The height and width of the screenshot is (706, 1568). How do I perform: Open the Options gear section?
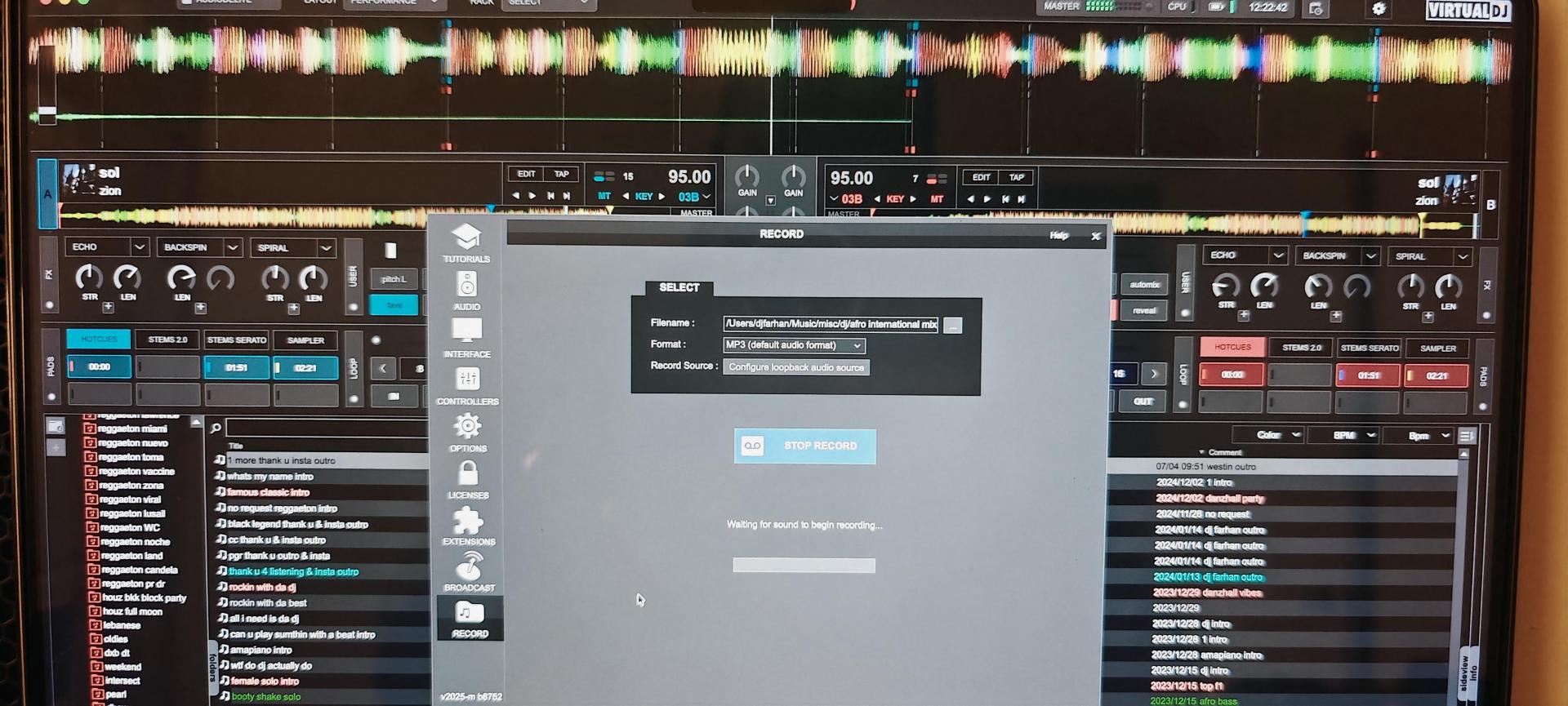click(x=467, y=432)
